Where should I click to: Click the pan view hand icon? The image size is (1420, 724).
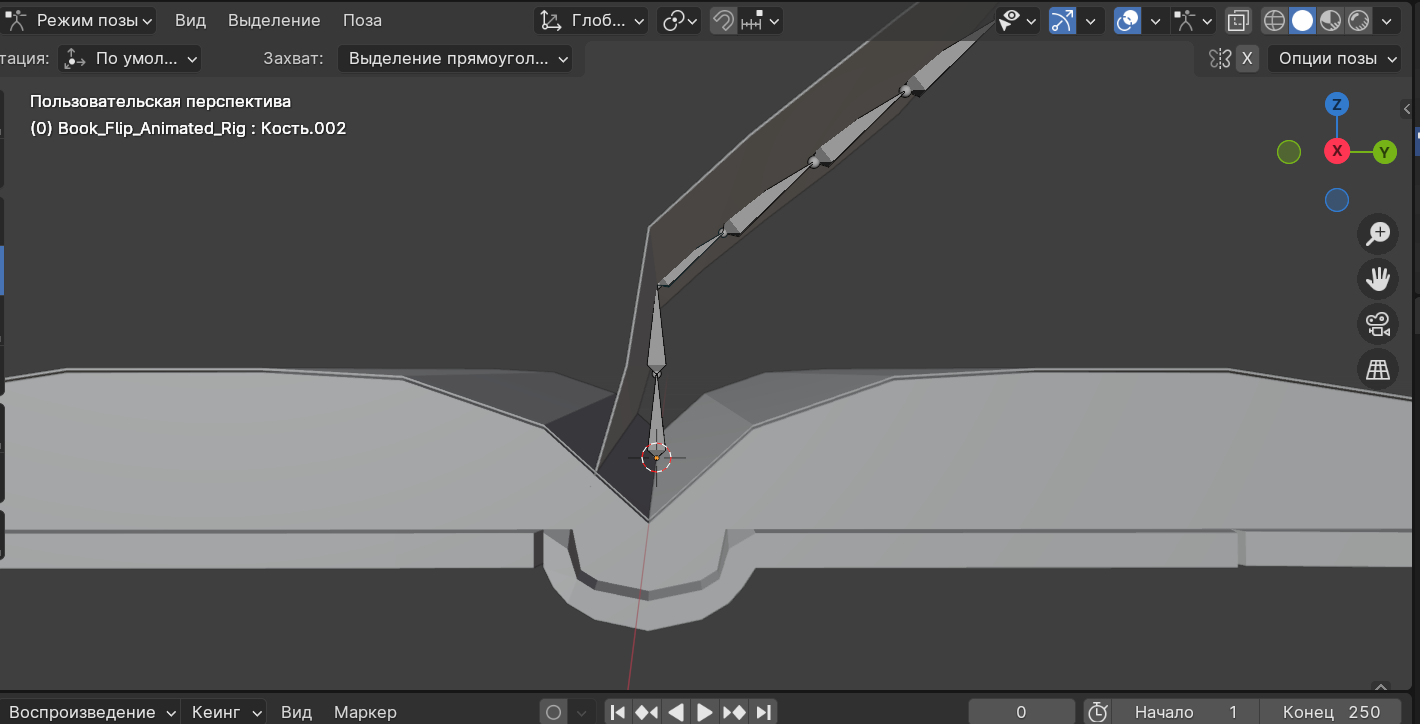pos(1378,278)
